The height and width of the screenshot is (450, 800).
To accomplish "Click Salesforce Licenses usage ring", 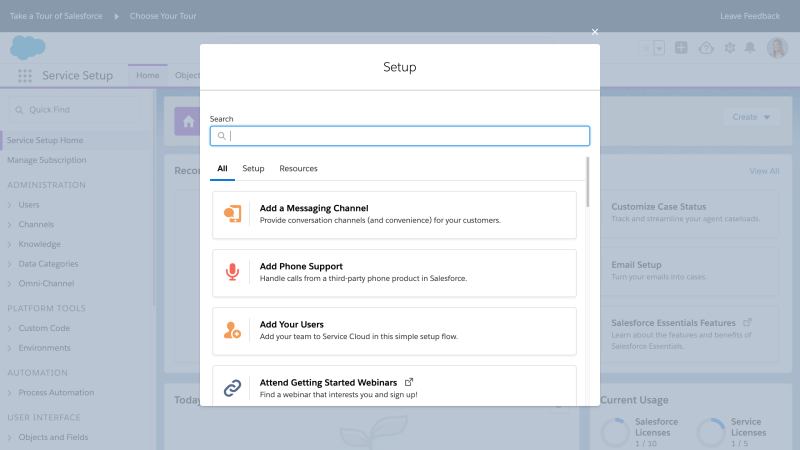I will click(616, 433).
